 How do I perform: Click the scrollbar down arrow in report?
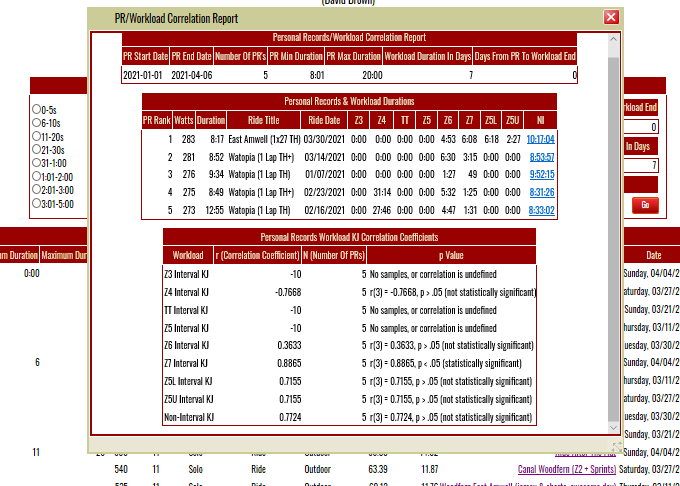tap(613, 427)
